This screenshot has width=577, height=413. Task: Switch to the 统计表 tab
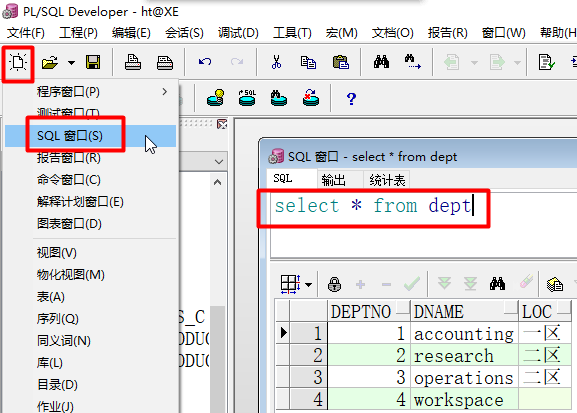click(x=387, y=180)
